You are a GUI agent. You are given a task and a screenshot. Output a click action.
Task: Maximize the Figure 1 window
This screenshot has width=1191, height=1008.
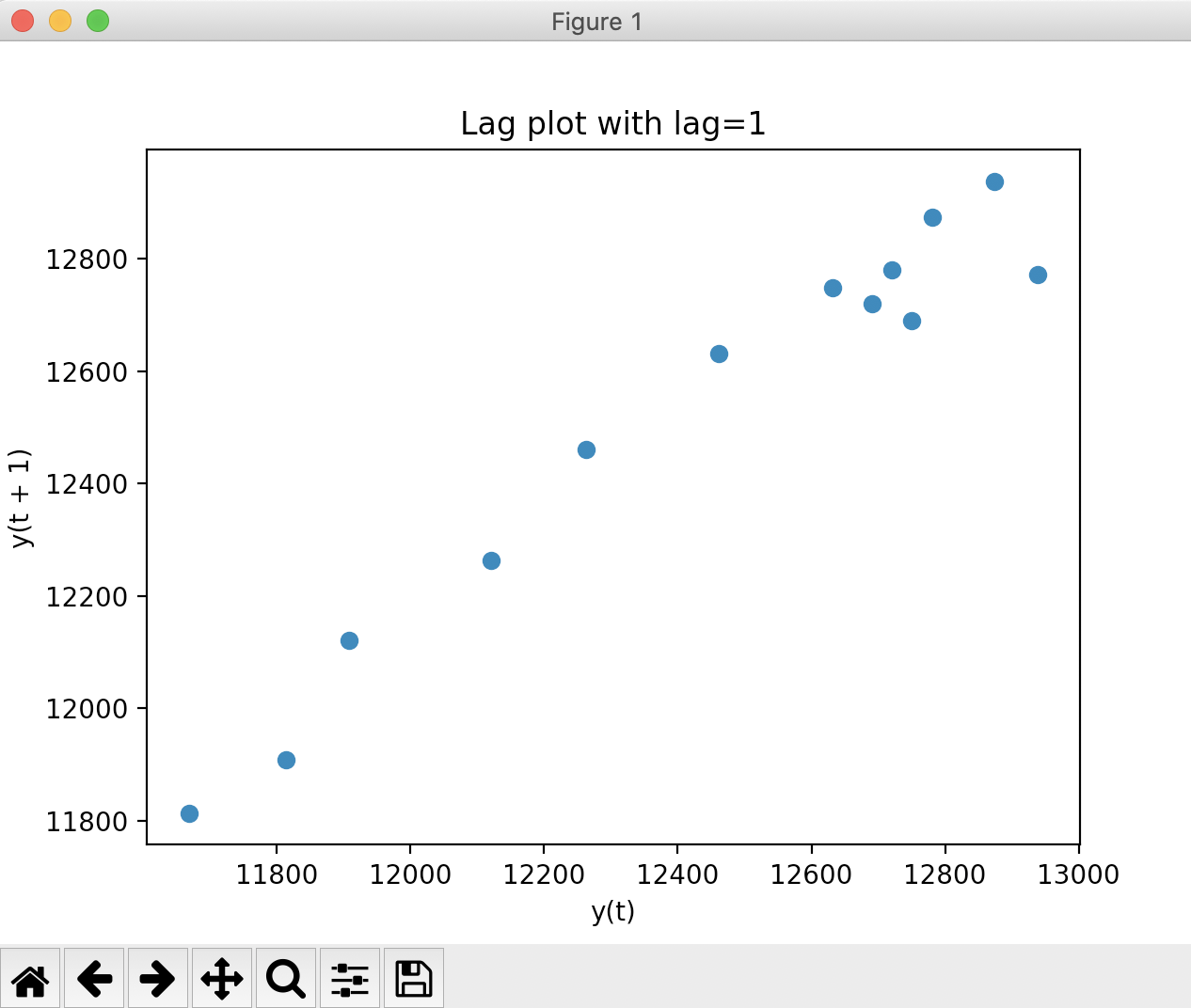(x=98, y=21)
